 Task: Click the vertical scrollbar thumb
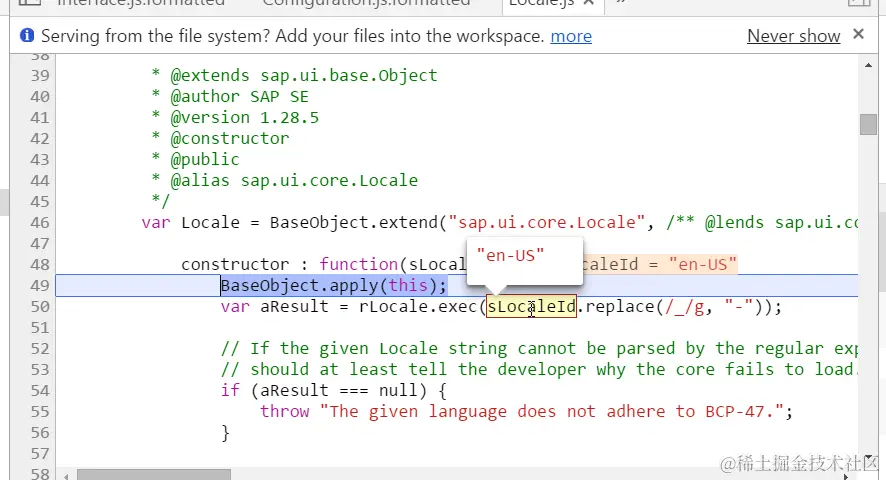(x=868, y=124)
